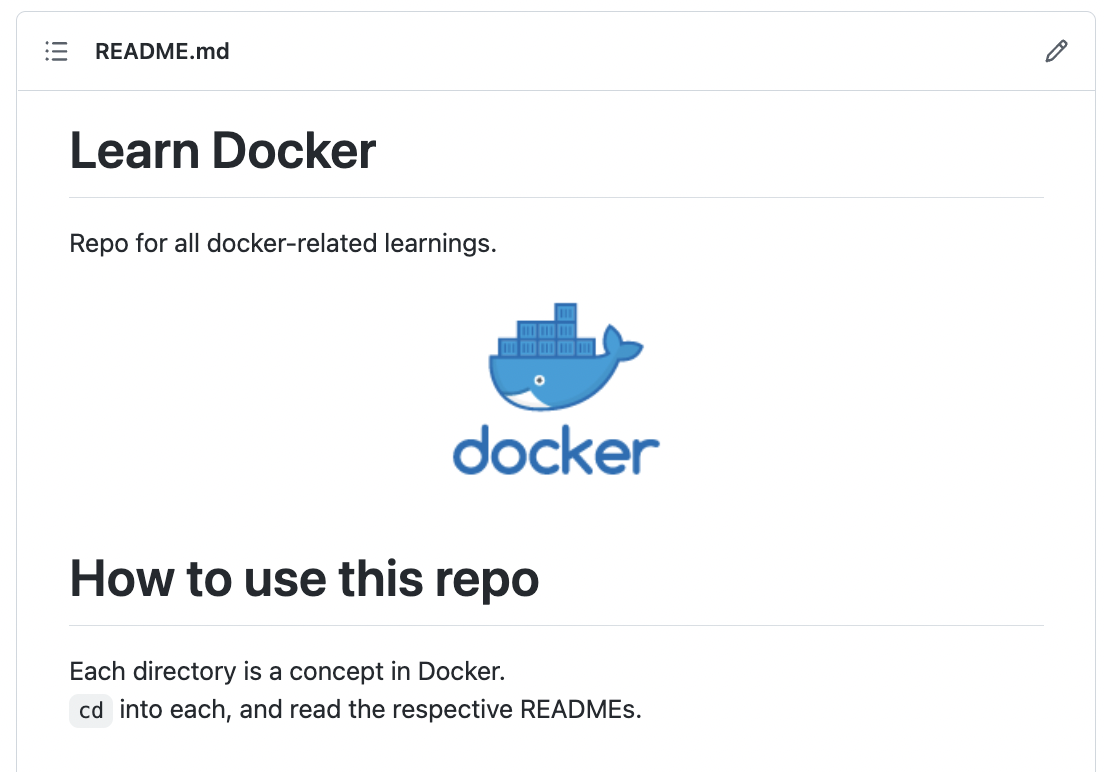1104x772 pixels.
Task: Select the Learn Docker heading
Action: pos(222,151)
